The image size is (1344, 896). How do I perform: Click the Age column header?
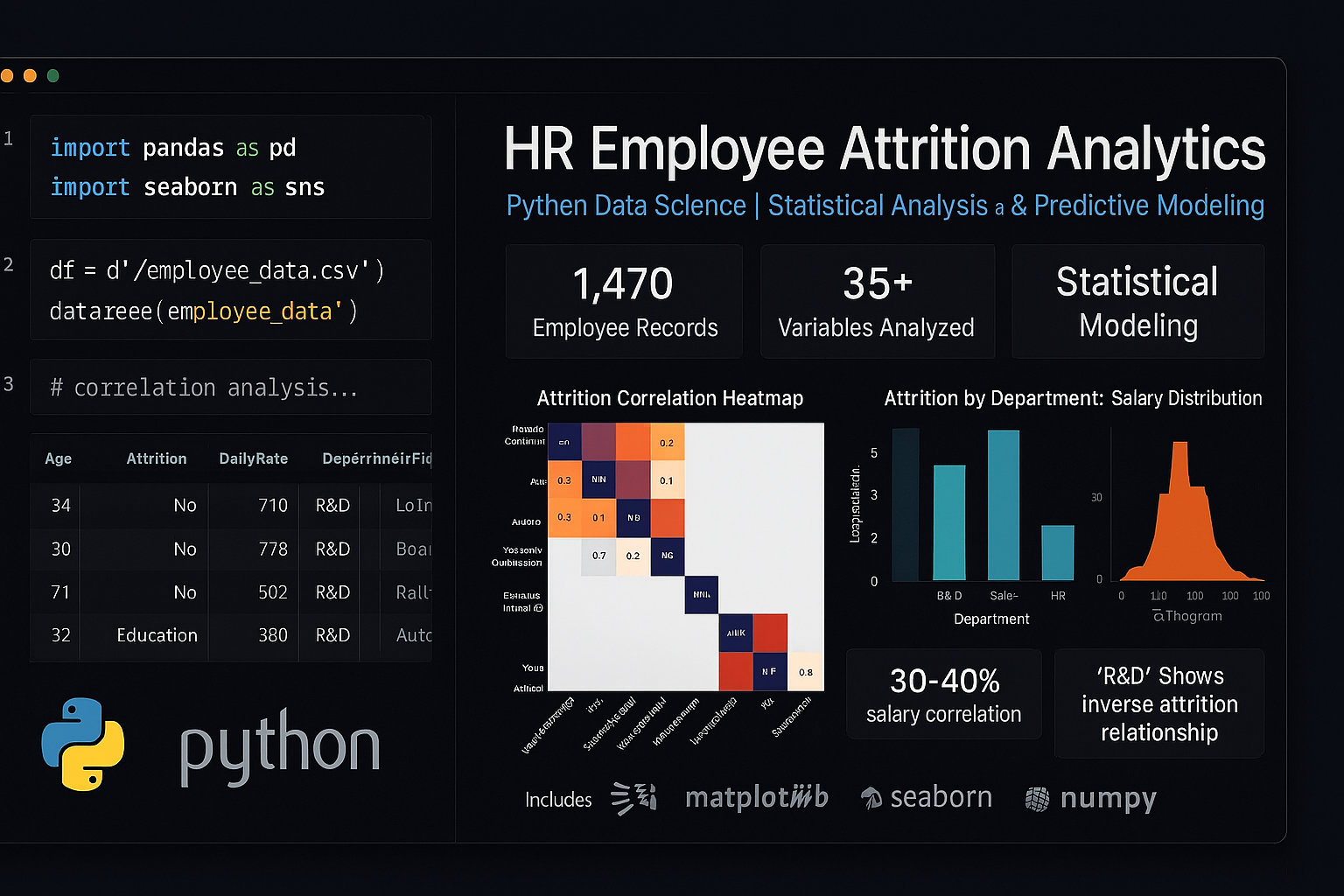pyautogui.click(x=59, y=458)
